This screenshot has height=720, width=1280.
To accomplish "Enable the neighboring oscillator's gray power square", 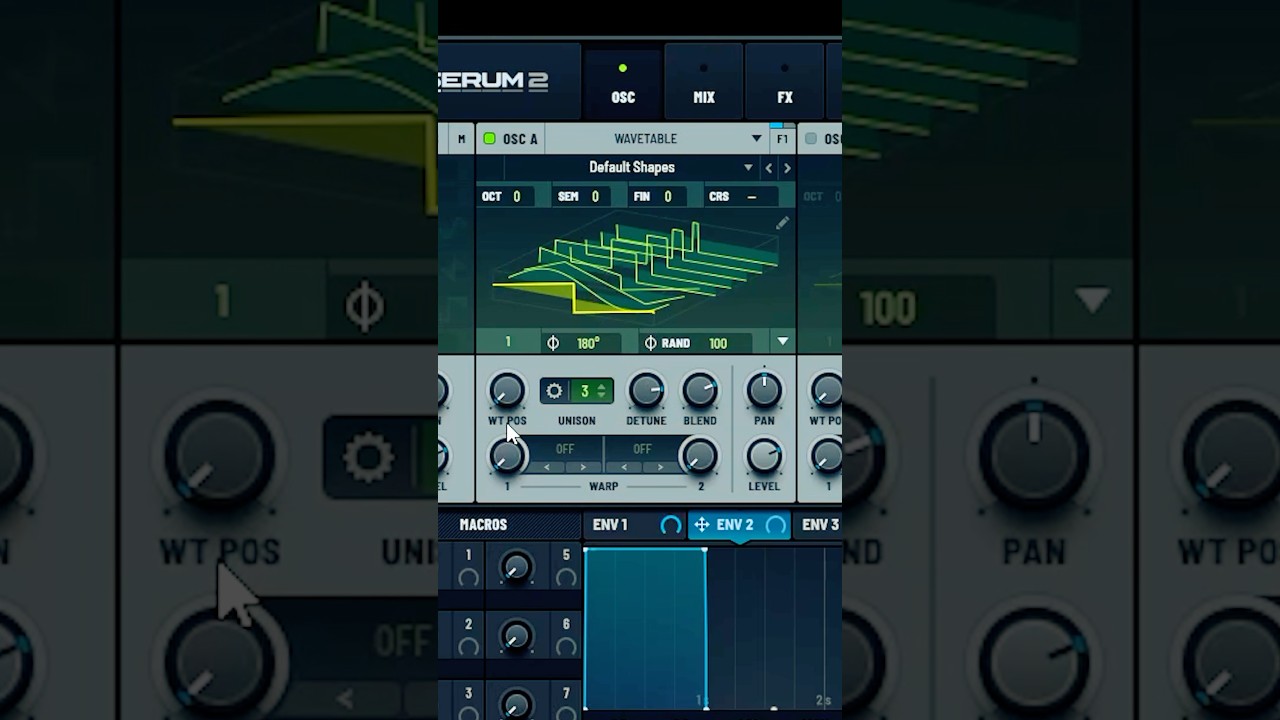I will pos(811,139).
